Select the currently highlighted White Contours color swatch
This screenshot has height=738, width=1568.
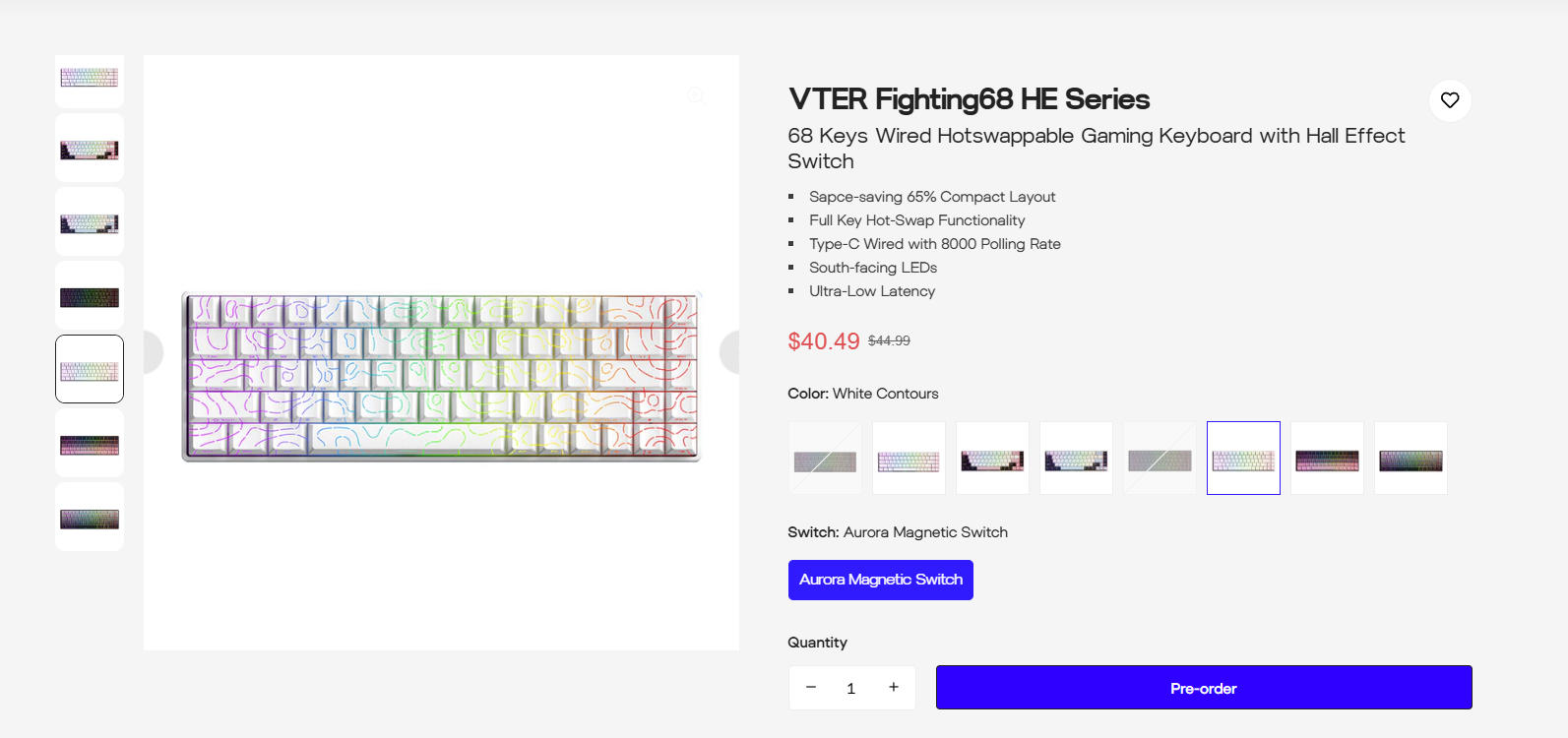tap(1243, 459)
